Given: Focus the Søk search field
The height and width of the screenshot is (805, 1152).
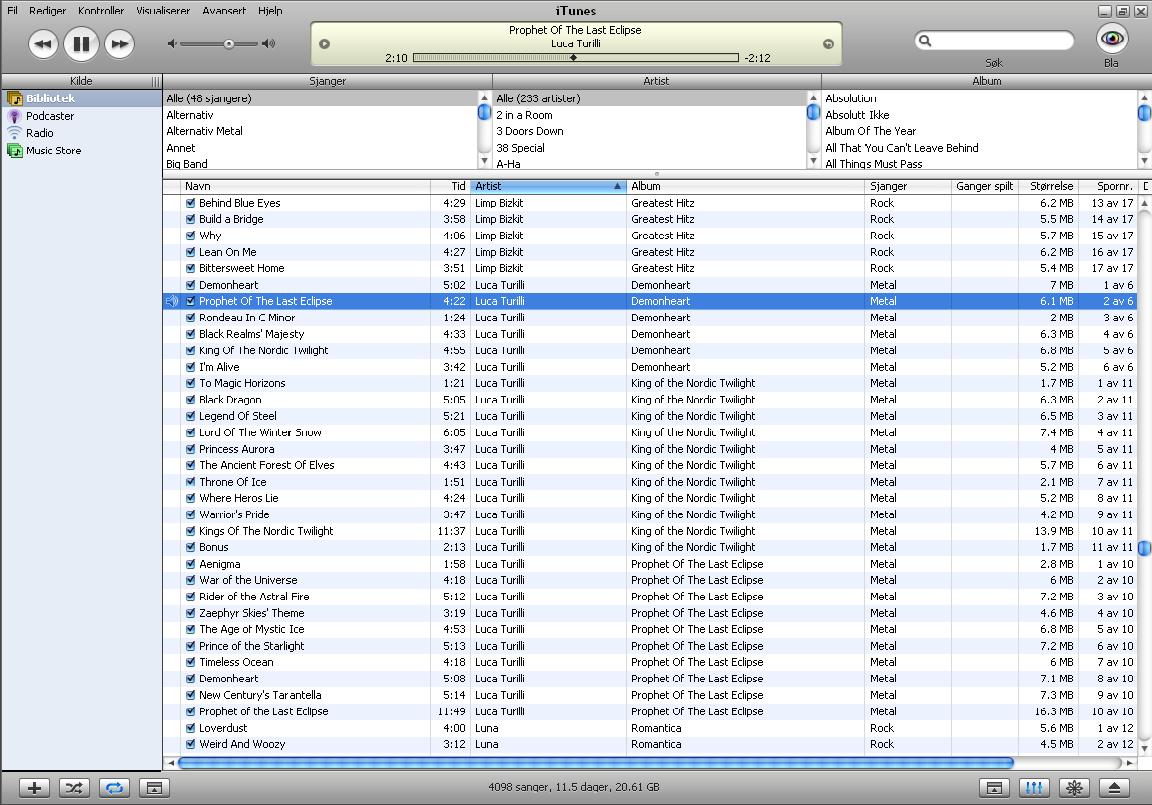Looking at the screenshot, I should click(994, 40).
